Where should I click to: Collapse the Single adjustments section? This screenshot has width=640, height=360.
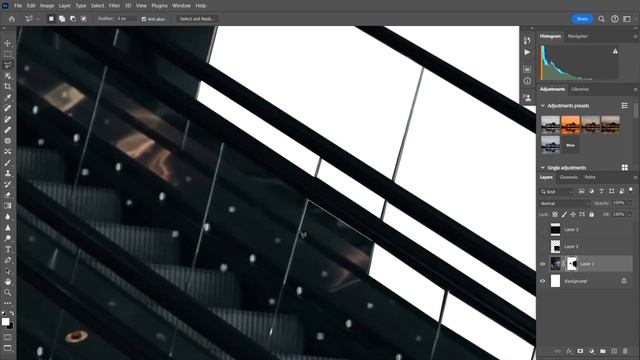543,168
